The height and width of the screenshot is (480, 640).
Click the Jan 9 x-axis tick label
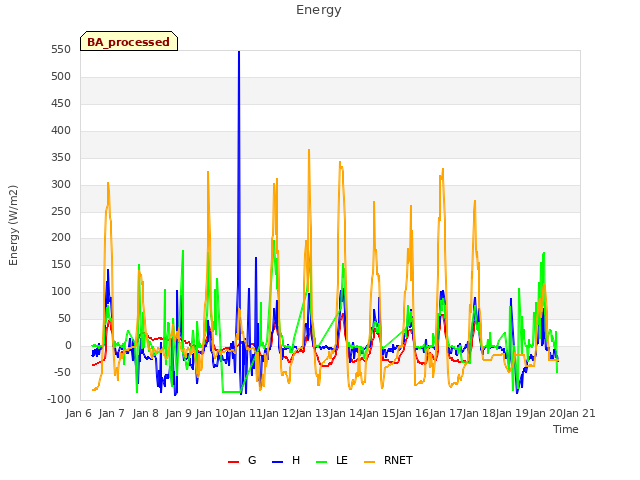coord(179,413)
